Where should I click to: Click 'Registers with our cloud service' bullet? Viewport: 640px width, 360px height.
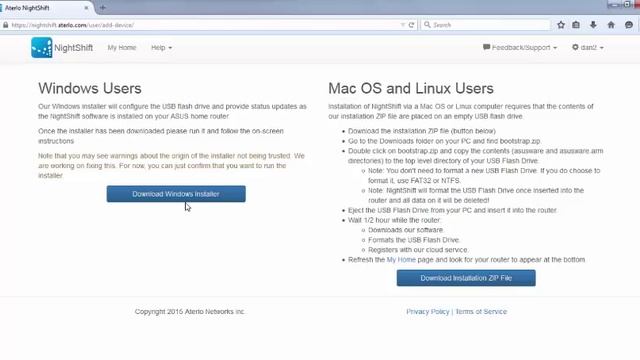click(418, 250)
